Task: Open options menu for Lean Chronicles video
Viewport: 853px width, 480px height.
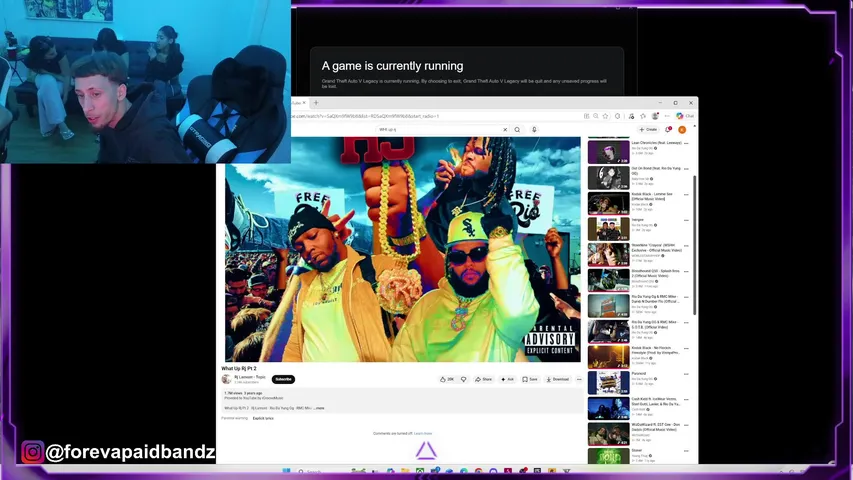Action: coord(686,144)
